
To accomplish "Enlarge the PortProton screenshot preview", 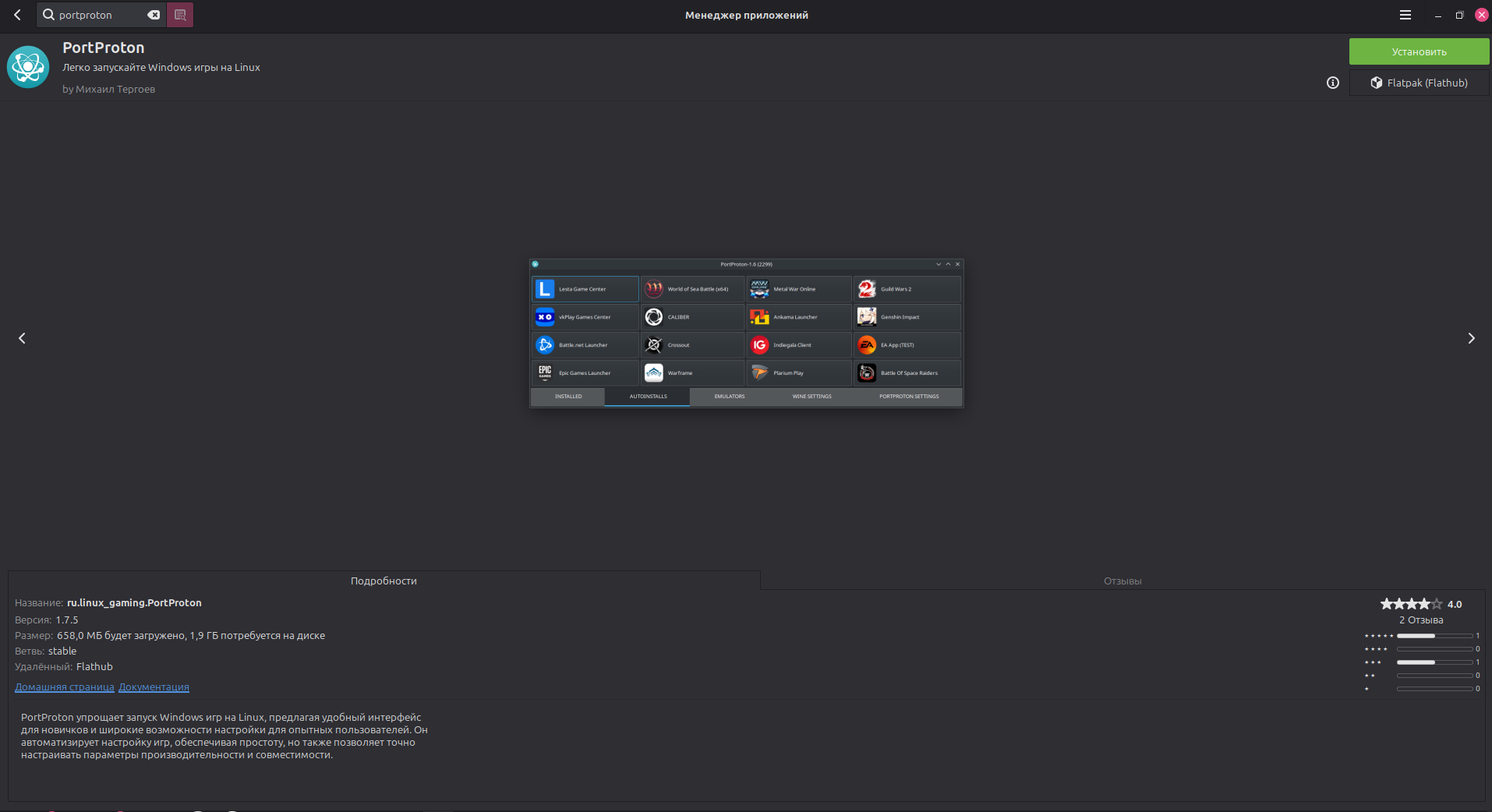I will (x=746, y=333).
